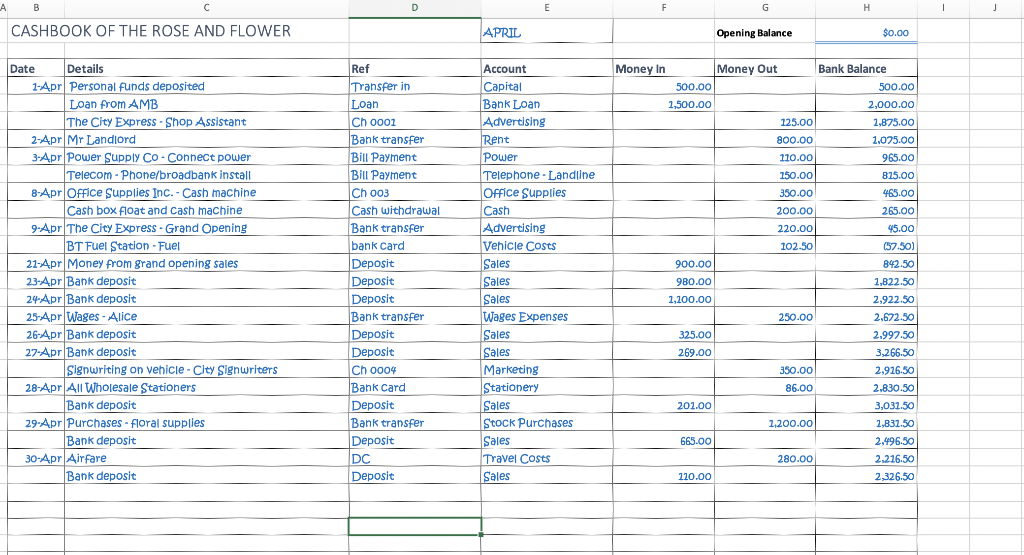This screenshot has width=1024, height=555.
Task: Select 'Travel Costs' account cell
Action: pyautogui.click(x=547, y=458)
